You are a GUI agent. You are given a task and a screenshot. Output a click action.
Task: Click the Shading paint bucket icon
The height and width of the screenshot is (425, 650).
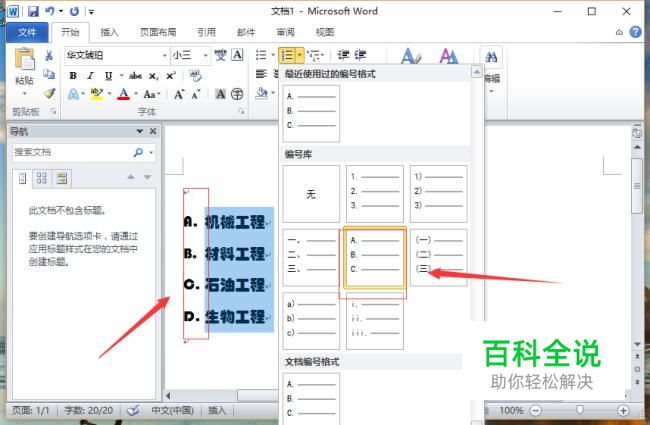point(261,93)
